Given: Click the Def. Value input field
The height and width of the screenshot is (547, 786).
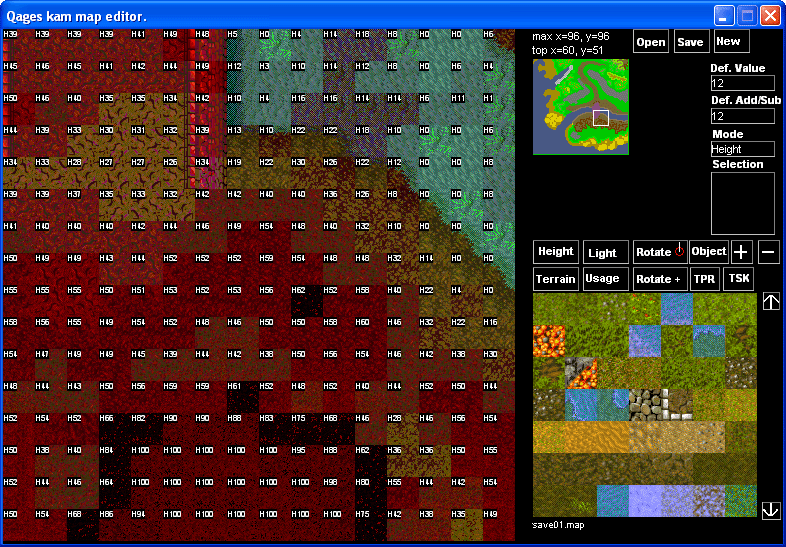Looking at the screenshot, I should tap(742, 83).
